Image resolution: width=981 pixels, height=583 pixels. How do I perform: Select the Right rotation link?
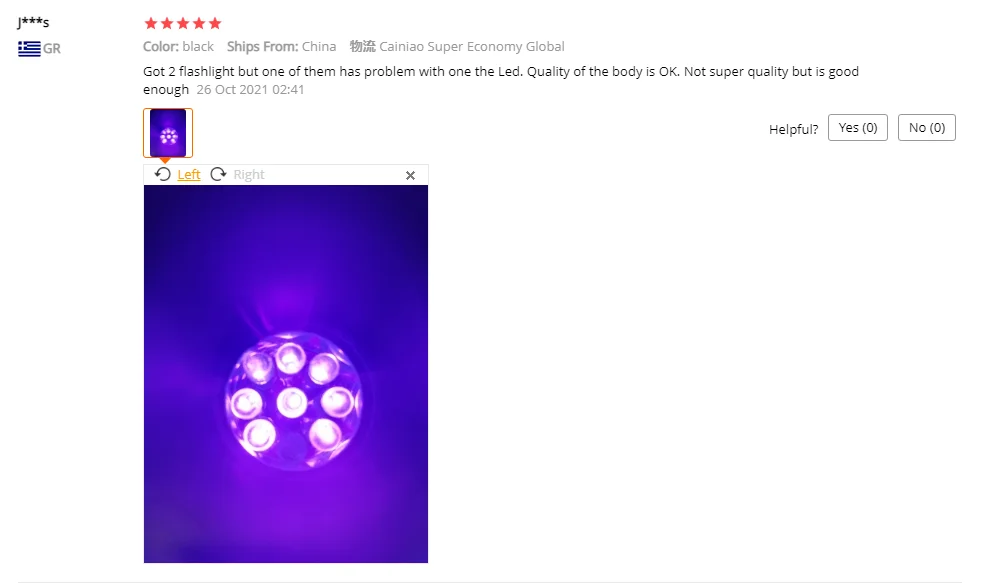pos(249,175)
